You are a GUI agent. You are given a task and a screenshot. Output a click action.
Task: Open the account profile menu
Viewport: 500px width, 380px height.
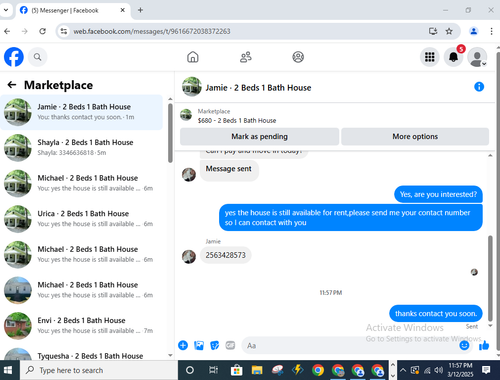[x=477, y=57]
